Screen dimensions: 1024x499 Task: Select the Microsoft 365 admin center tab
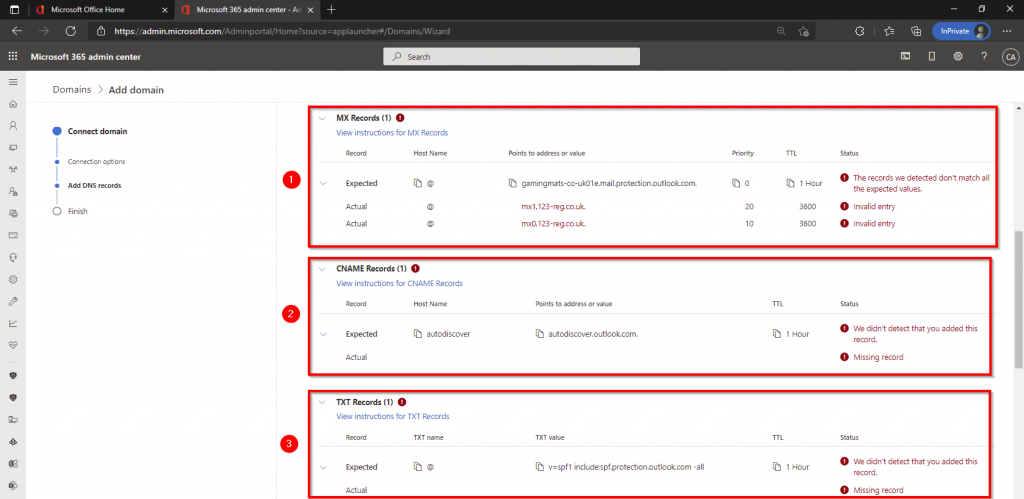click(248, 10)
